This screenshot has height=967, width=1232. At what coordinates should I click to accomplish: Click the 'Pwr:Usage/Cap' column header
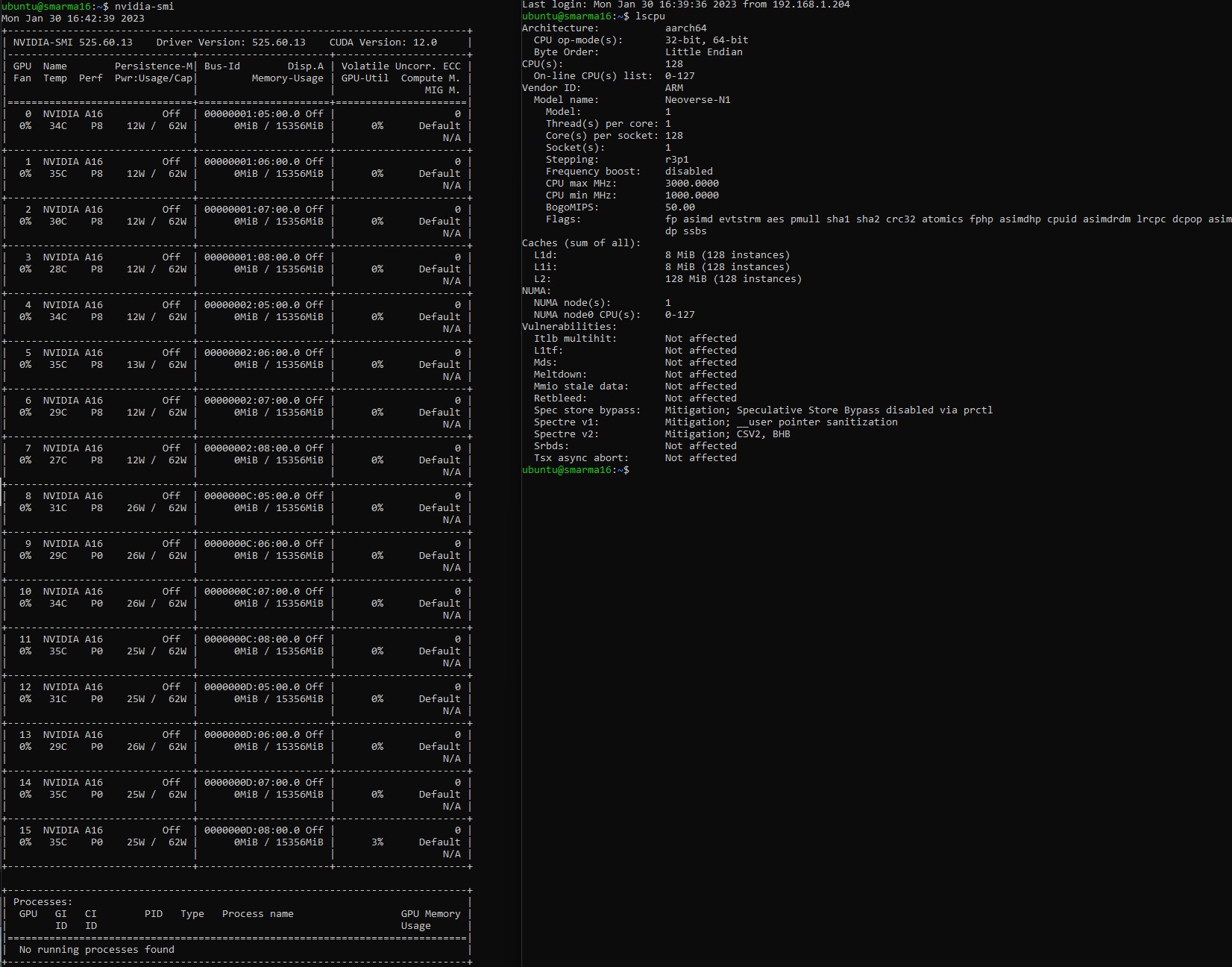click(x=154, y=78)
